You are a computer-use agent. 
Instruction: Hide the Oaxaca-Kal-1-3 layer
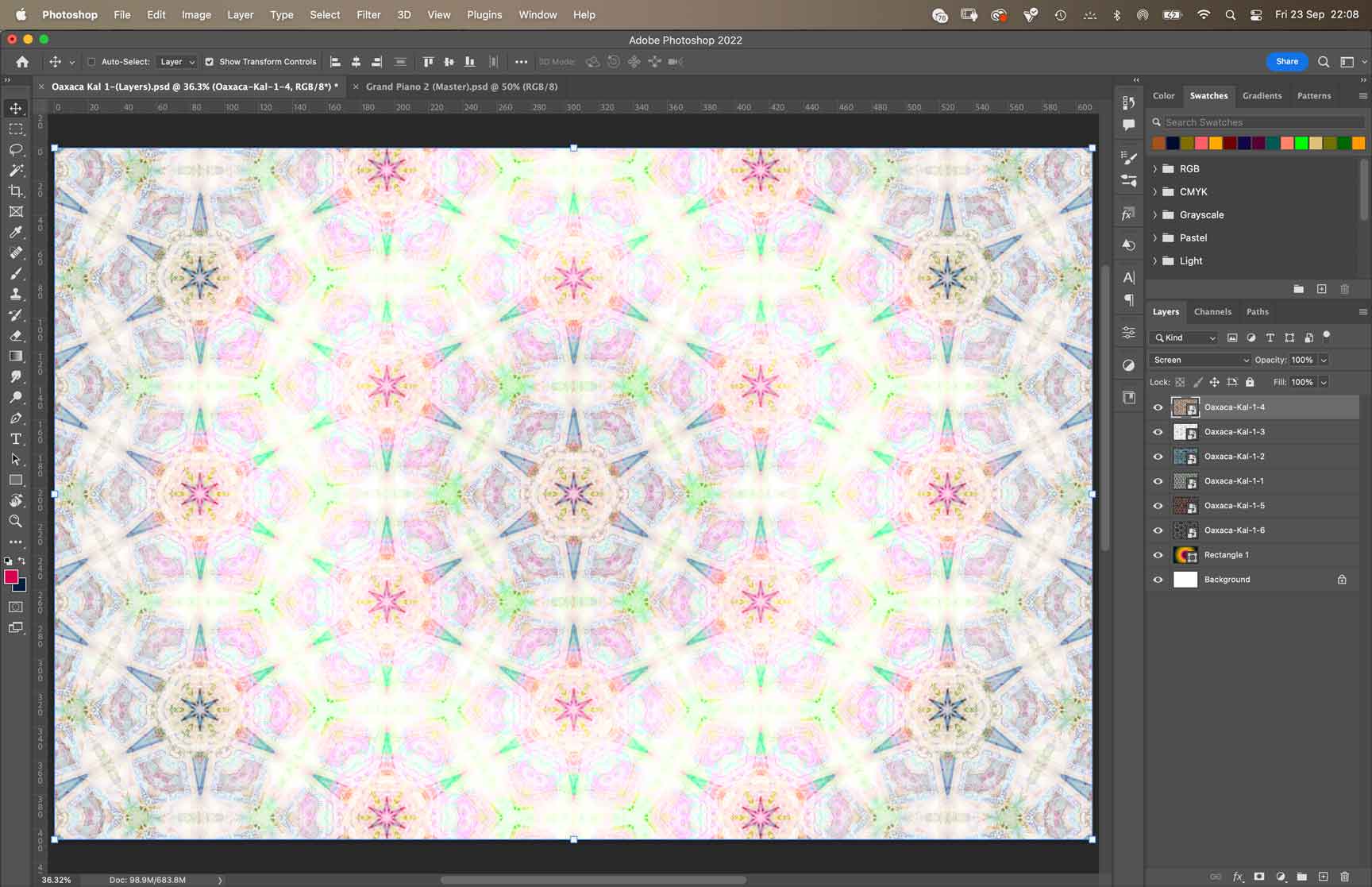(x=1158, y=432)
